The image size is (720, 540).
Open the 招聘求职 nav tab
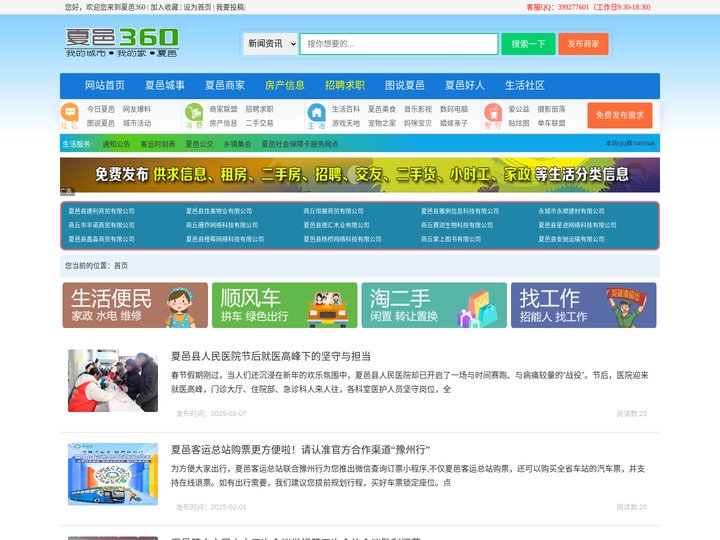(345, 85)
